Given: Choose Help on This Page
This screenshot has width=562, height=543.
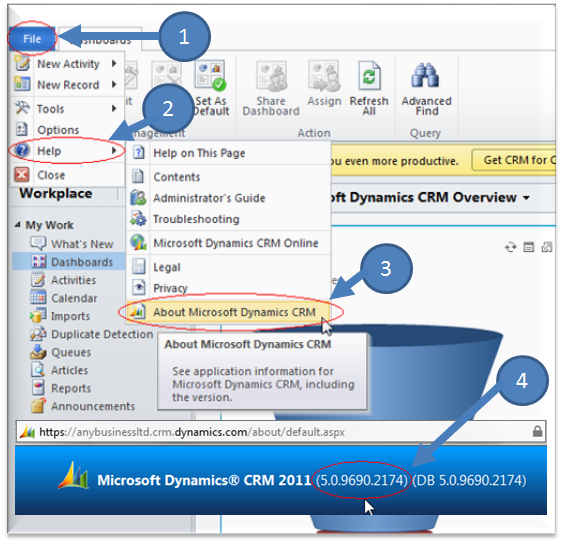Looking at the screenshot, I should coord(228,153).
